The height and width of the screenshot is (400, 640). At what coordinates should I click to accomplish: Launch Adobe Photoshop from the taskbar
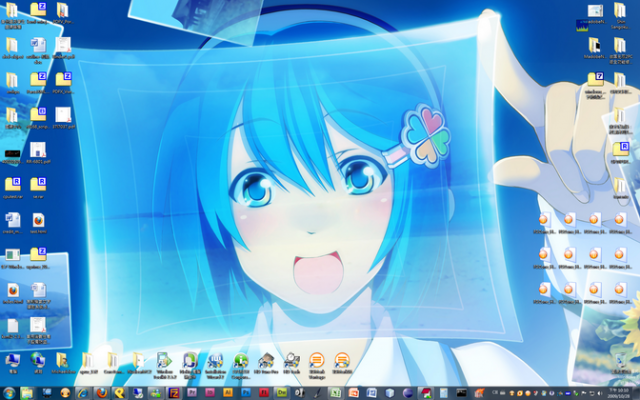pos(246,393)
